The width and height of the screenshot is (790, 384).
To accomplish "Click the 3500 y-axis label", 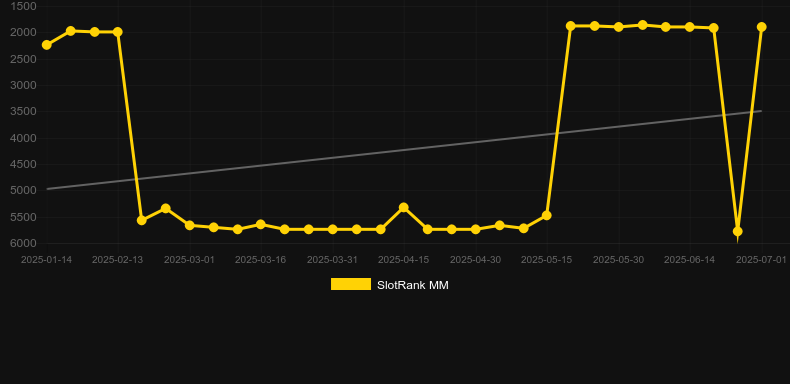I will point(23,111).
